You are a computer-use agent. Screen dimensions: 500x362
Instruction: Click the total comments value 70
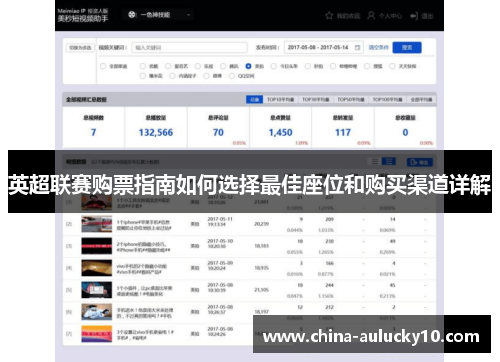pos(218,132)
